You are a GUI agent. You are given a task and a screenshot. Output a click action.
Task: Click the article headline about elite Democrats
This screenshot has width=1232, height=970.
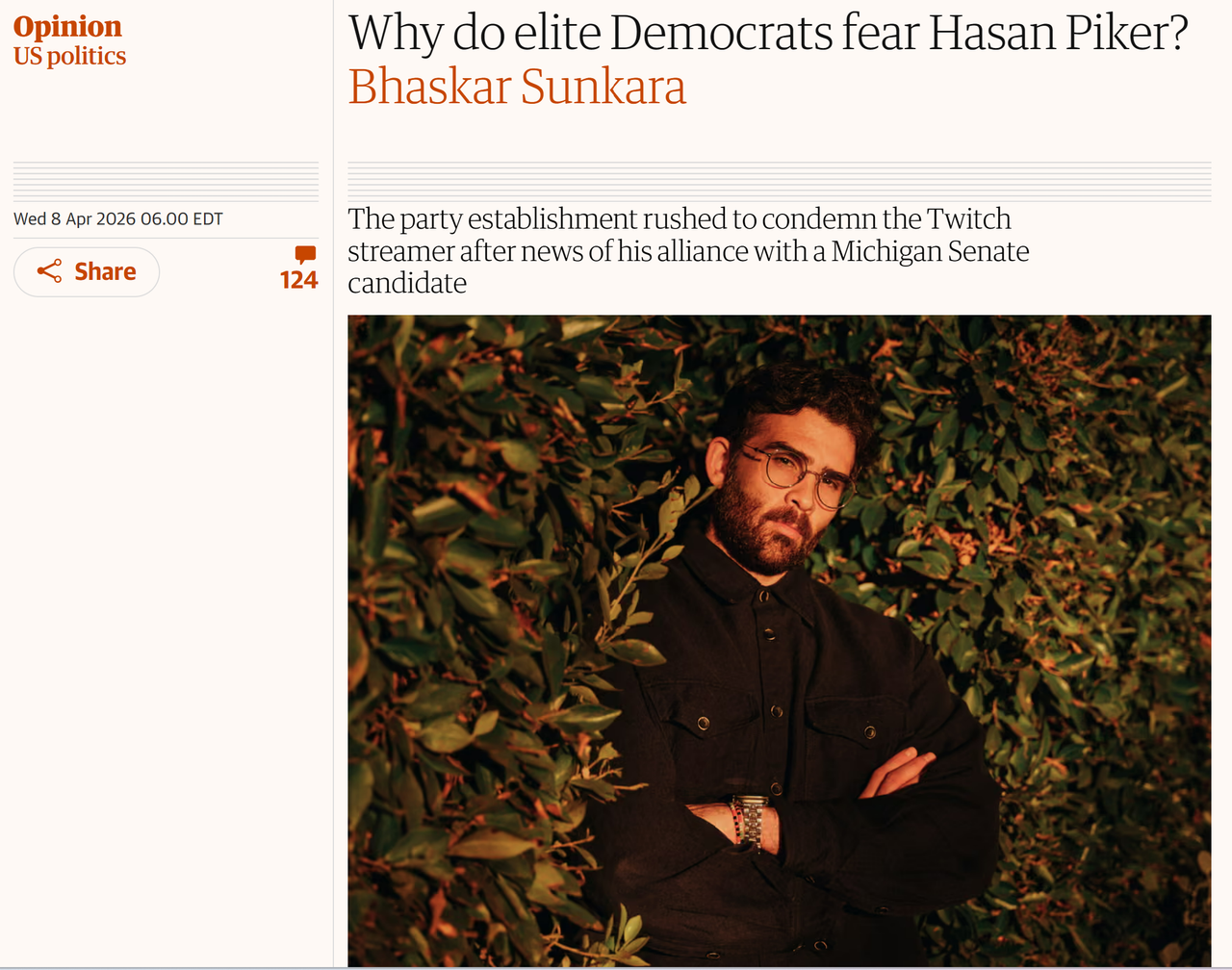[x=768, y=33]
